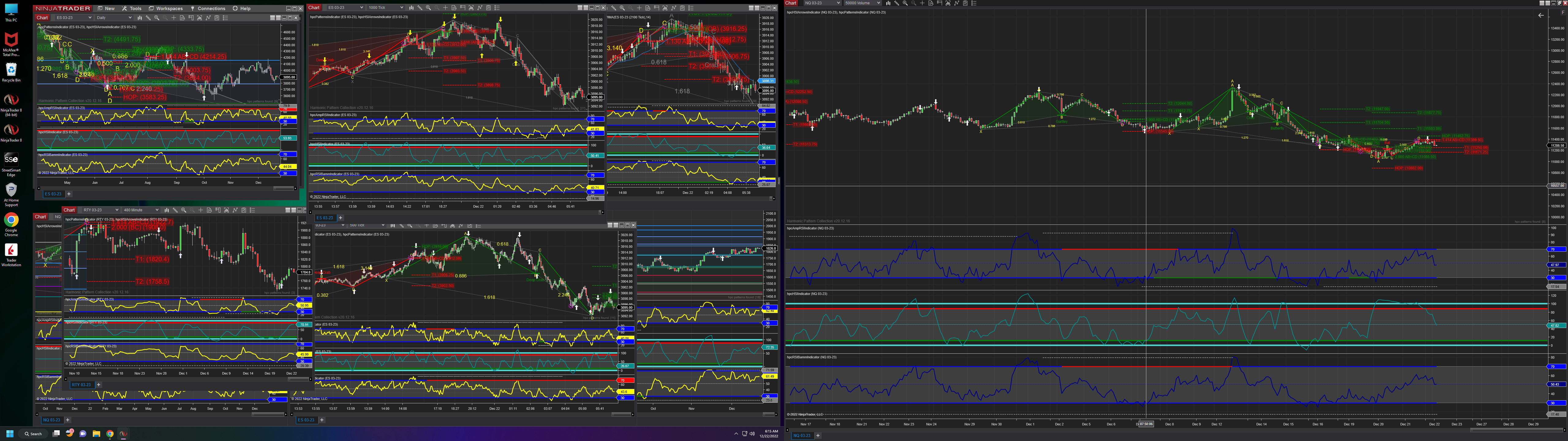The height and width of the screenshot is (441, 1568).
Task: Open bar type icon on NQ 03-23 chart toolbar
Action: [889, 3]
